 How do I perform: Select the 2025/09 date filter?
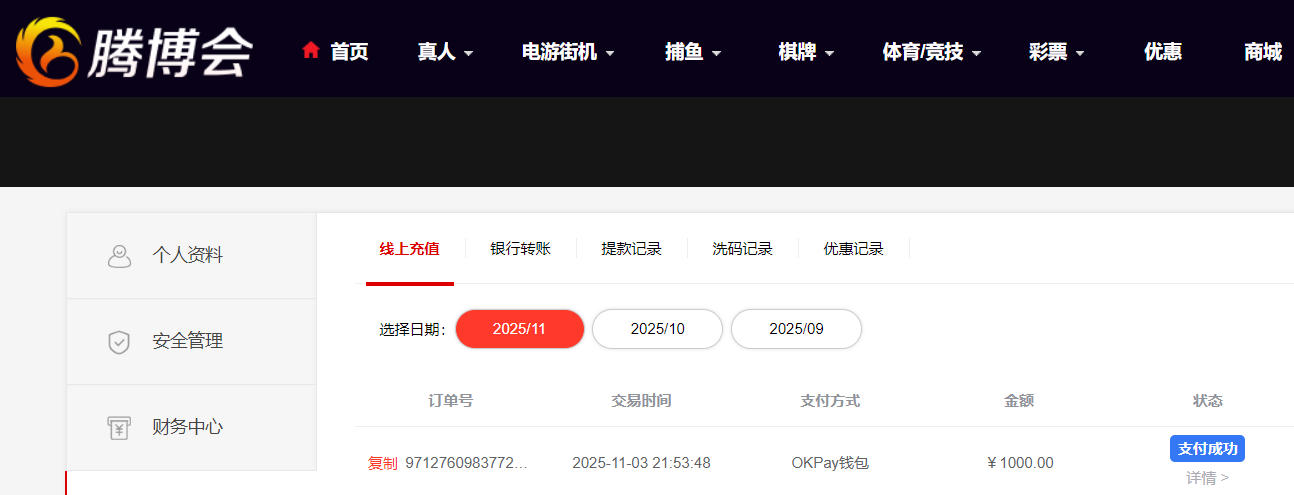(x=796, y=329)
